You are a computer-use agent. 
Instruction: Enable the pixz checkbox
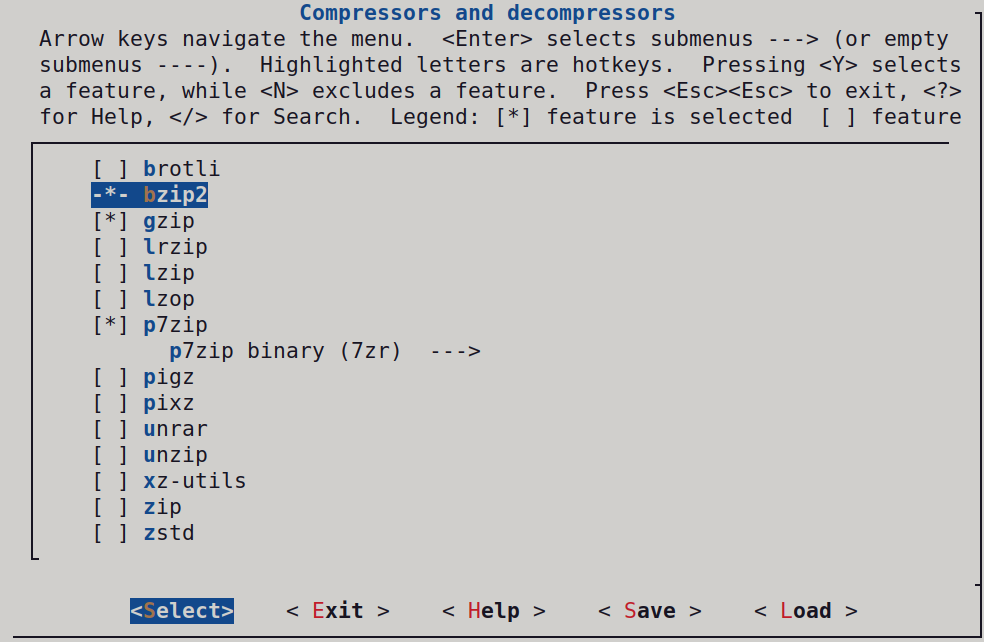110,403
